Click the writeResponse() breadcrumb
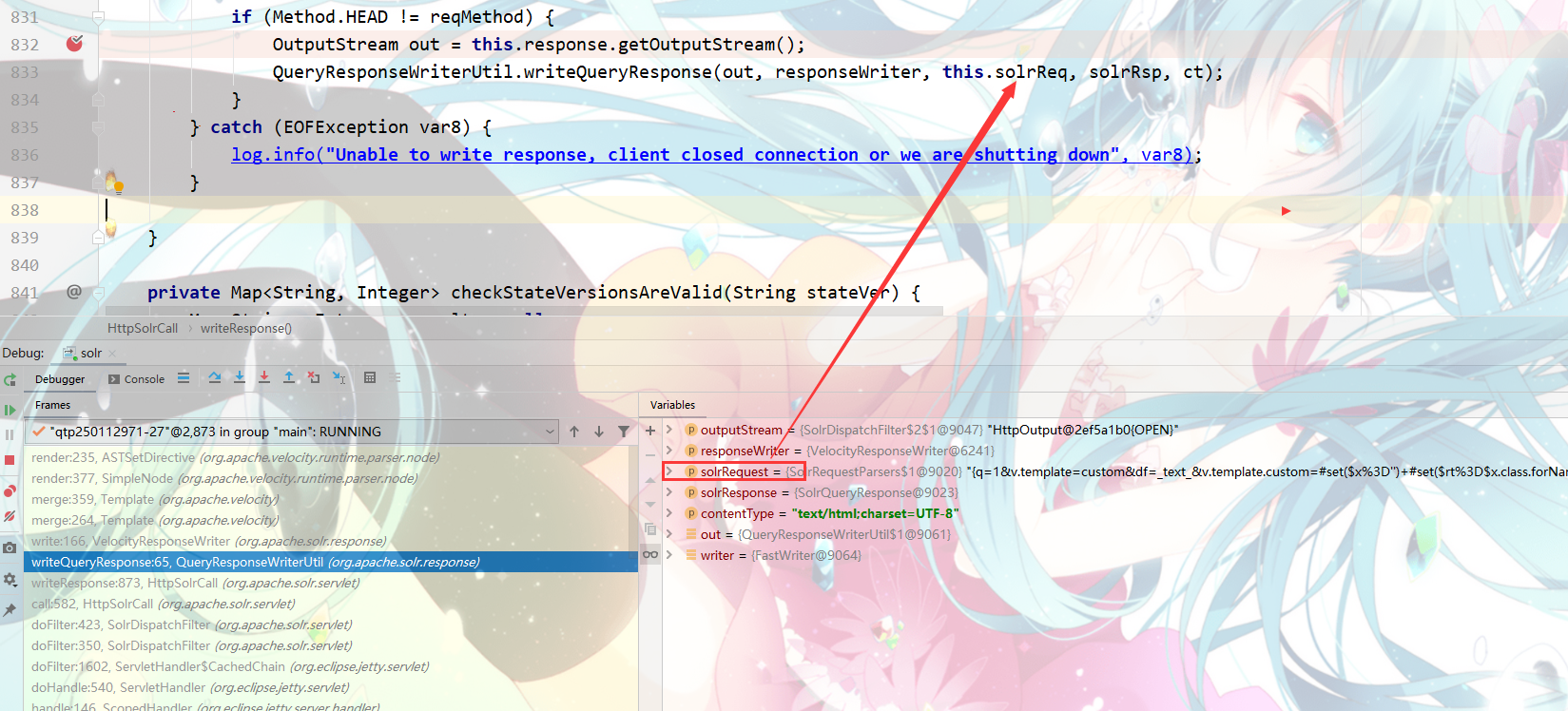The height and width of the screenshot is (711, 1568). pyautogui.click(x=246, y=328)
